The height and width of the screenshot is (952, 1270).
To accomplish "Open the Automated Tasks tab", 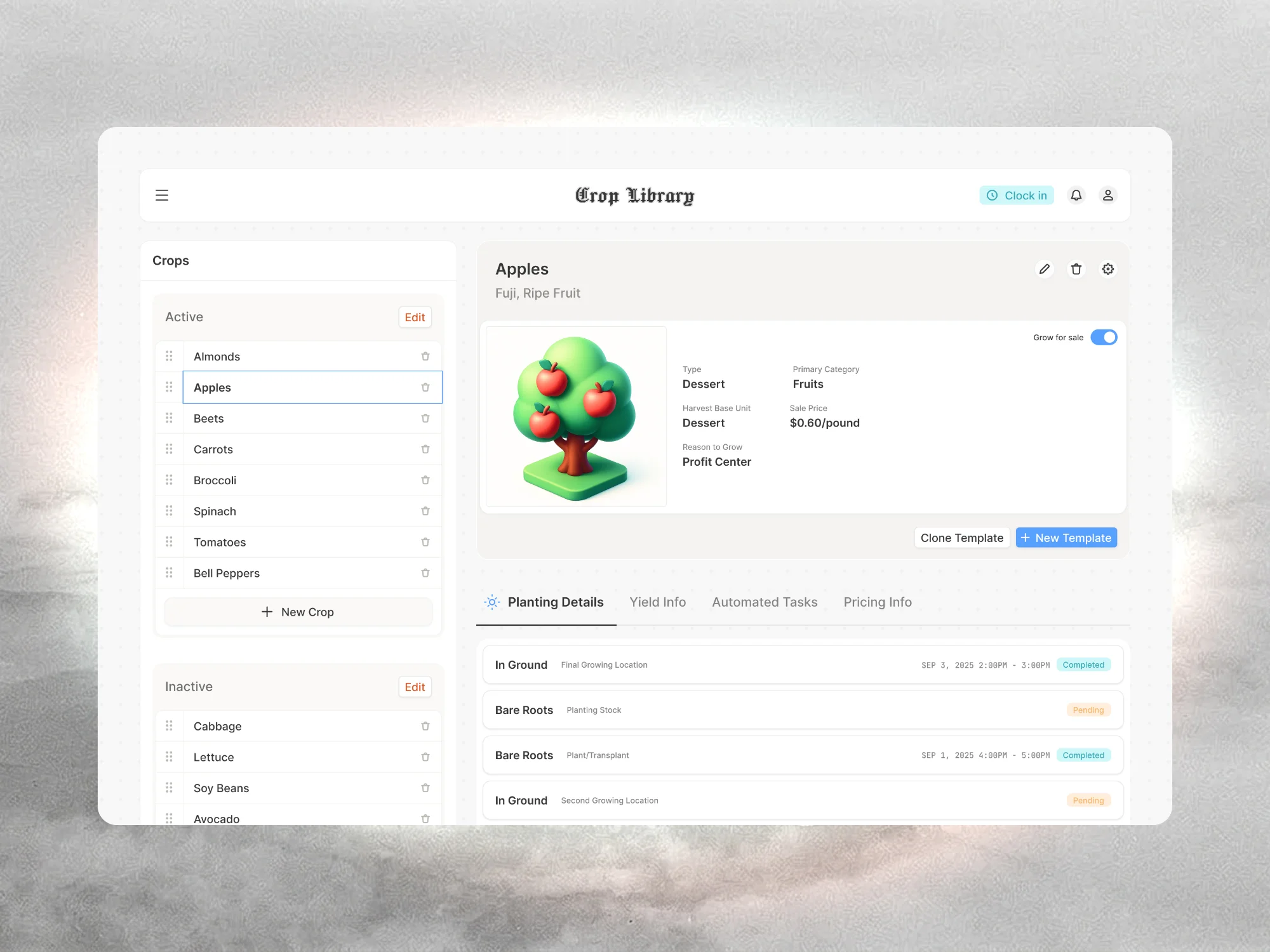I will pyautogui.click(x=765, y=602).
